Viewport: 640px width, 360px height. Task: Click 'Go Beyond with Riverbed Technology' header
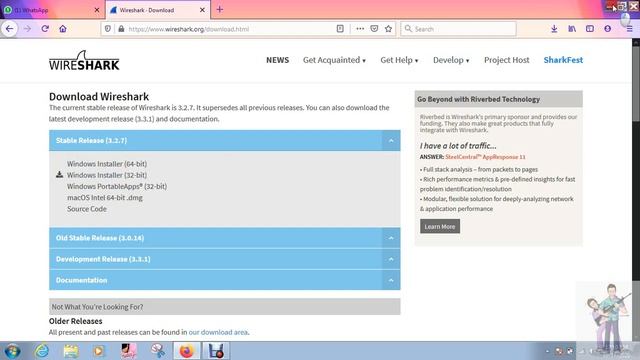[x=498, y=99]
